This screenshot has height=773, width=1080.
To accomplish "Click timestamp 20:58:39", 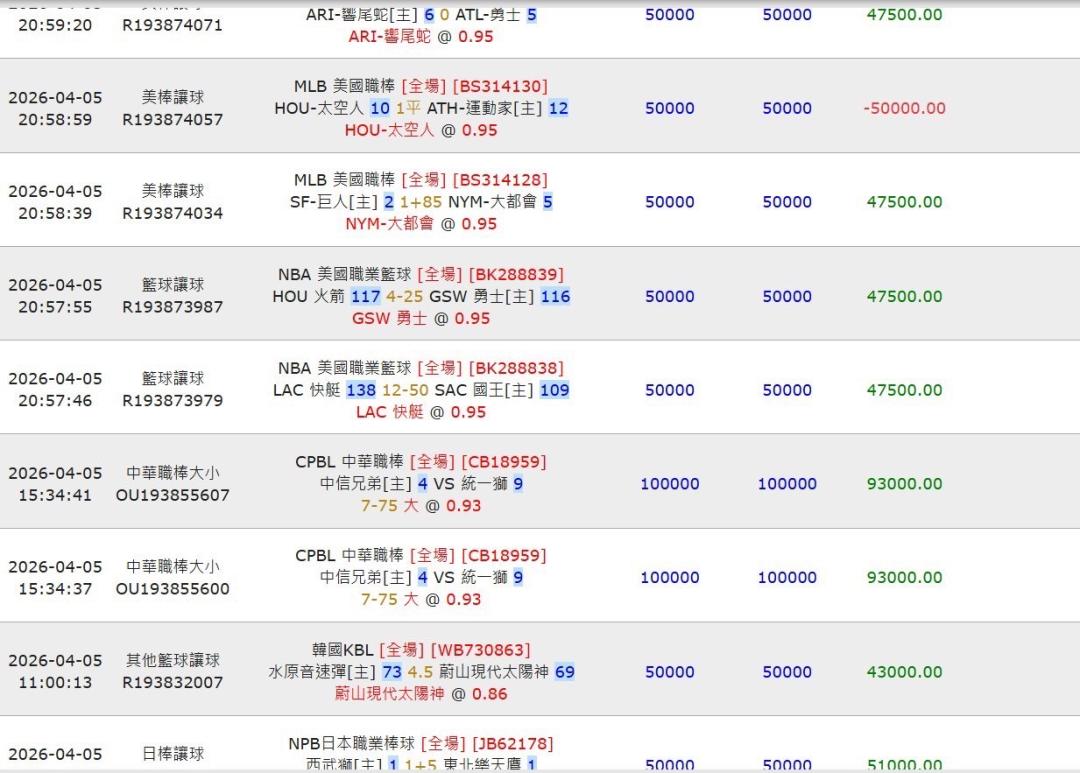I will pyautogui.click(x=55, y=213).
